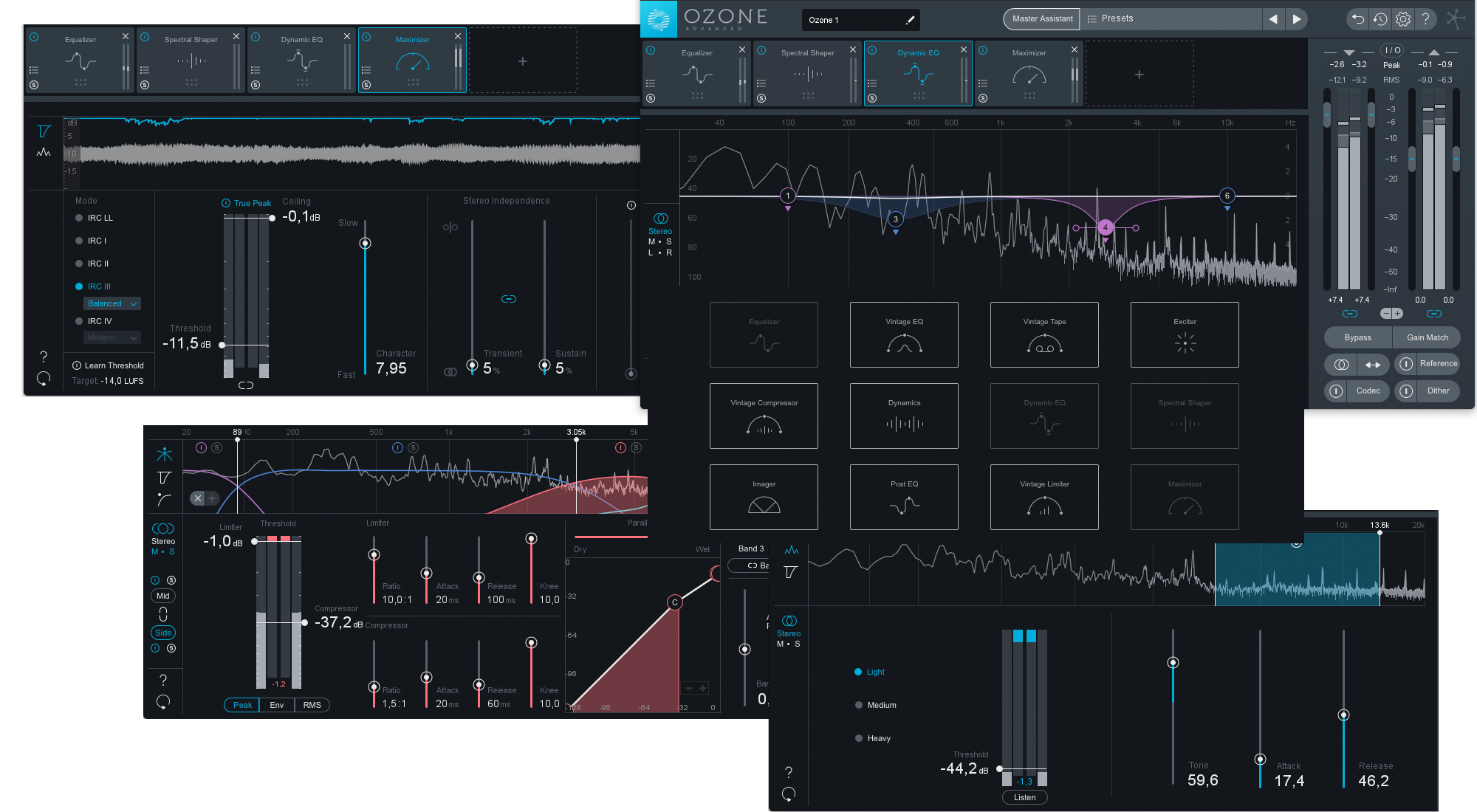1477x812 pixels.
Task: Open the Master Assistant
Action: click(1042, 19)
